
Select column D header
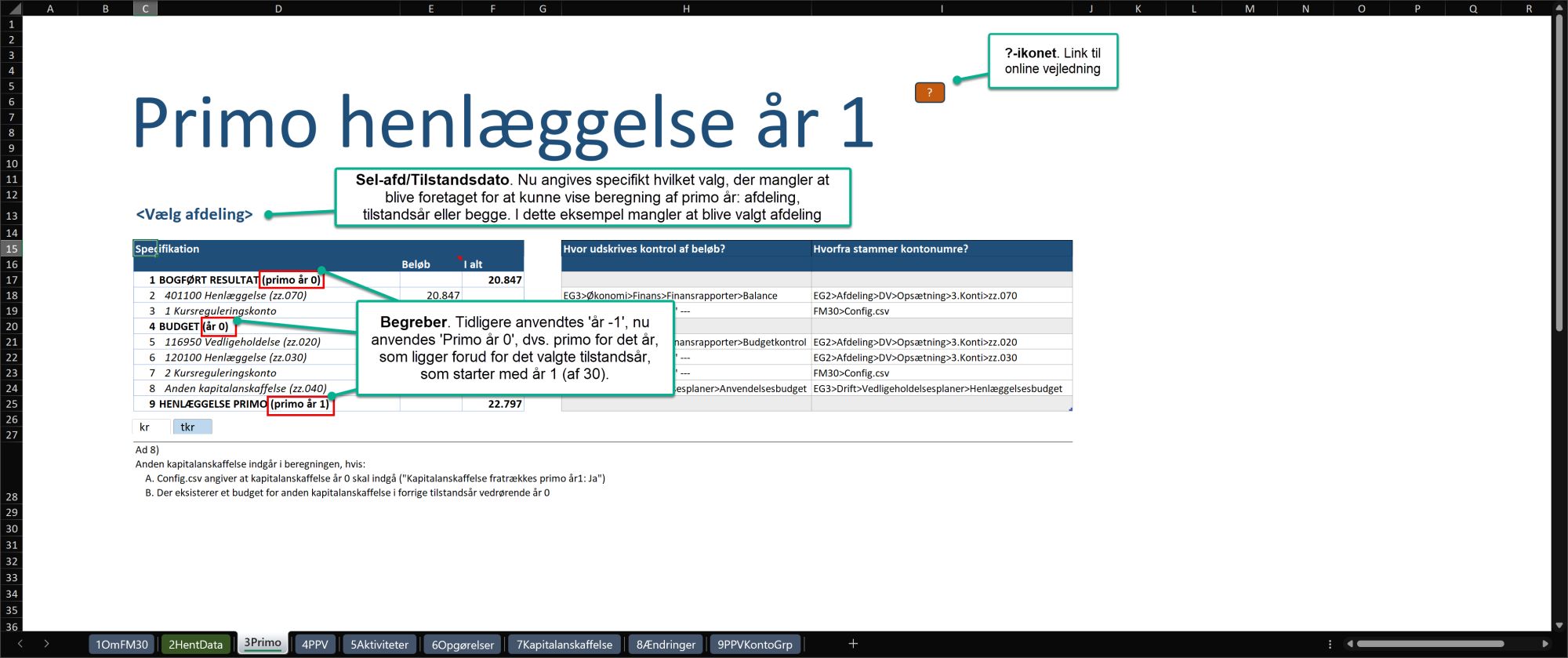[x=278, y=9]
